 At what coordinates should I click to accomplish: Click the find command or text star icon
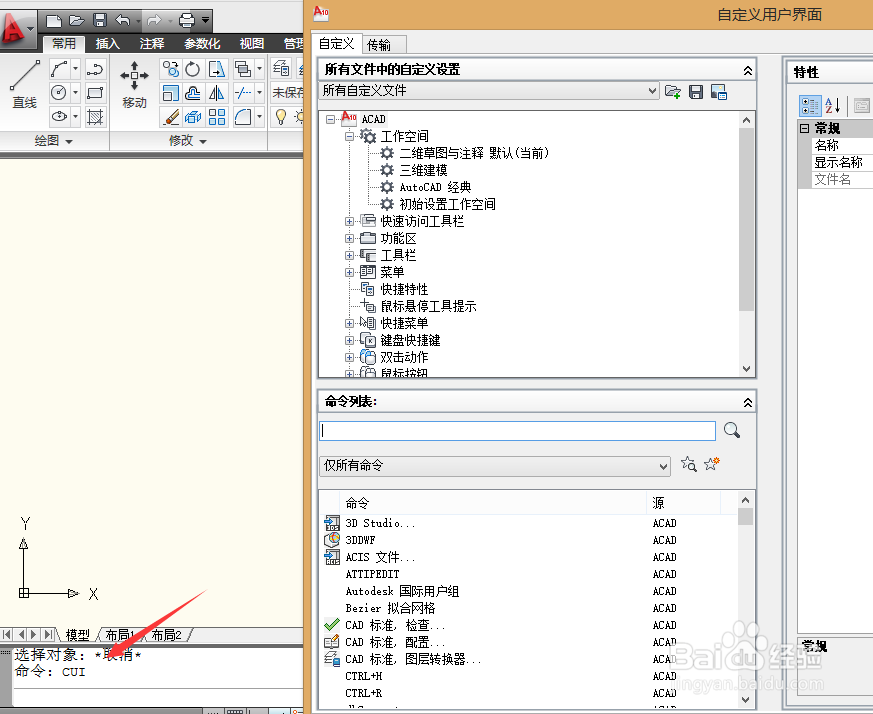pyautogui.click(x=689, y=464)
